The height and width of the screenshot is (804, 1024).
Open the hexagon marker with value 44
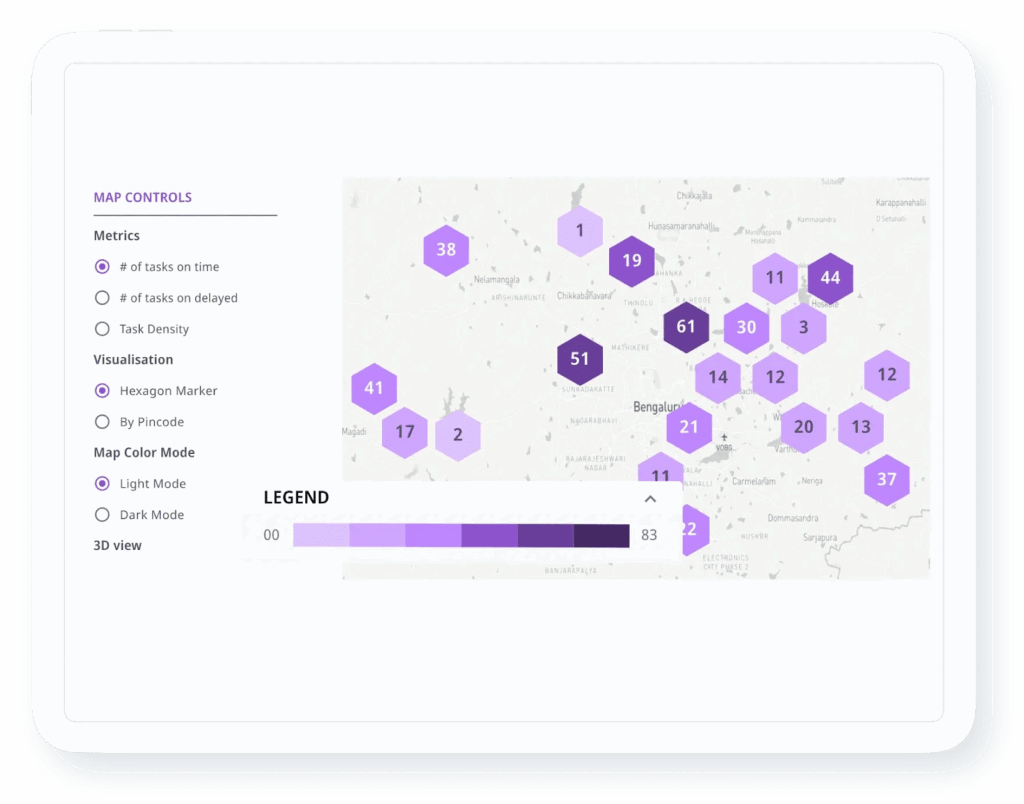click(x=830, y=278)
